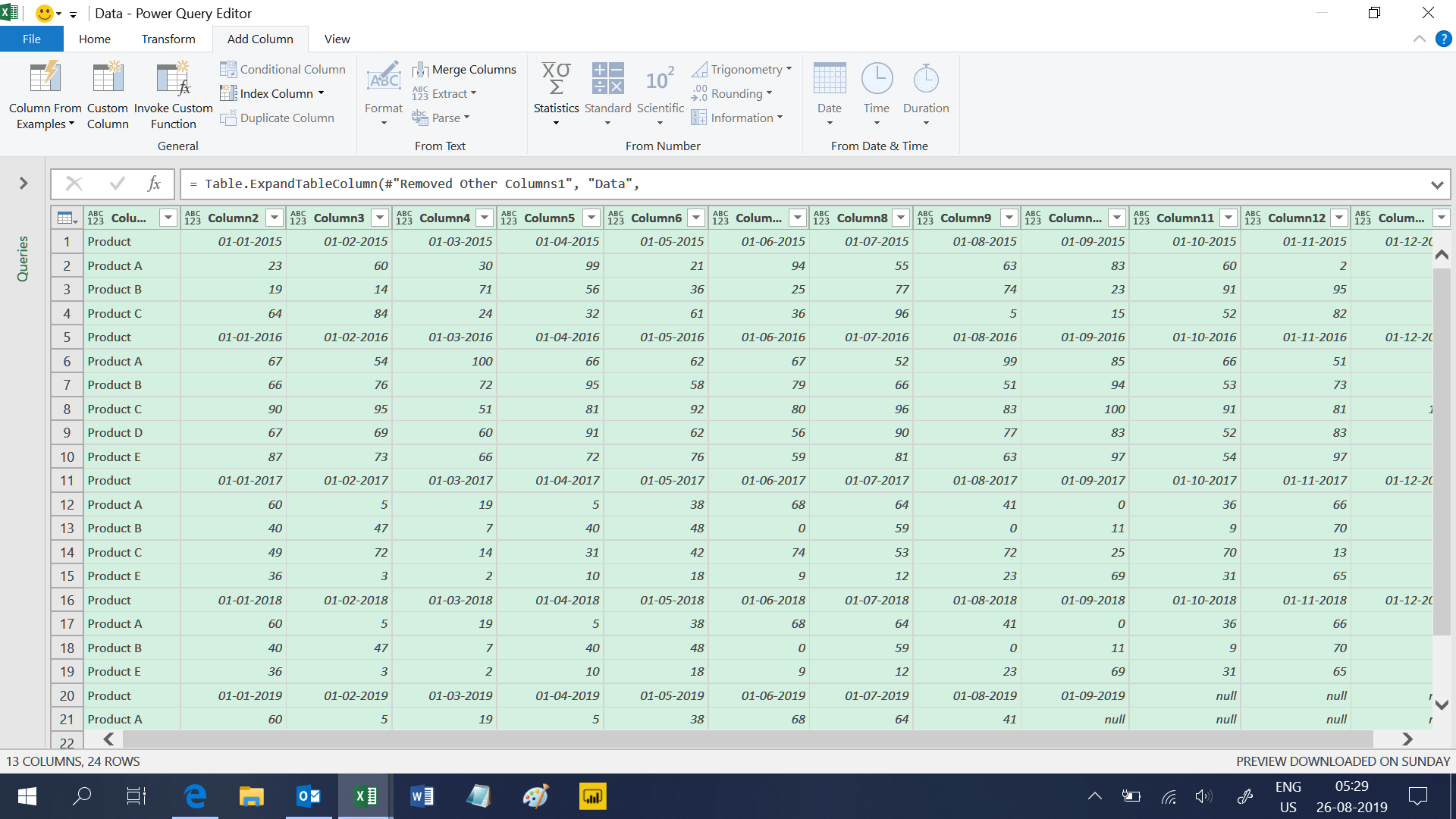Open Scientific number operations
This screenshot has width=1456, height=819.
click(x=660, y=94)
